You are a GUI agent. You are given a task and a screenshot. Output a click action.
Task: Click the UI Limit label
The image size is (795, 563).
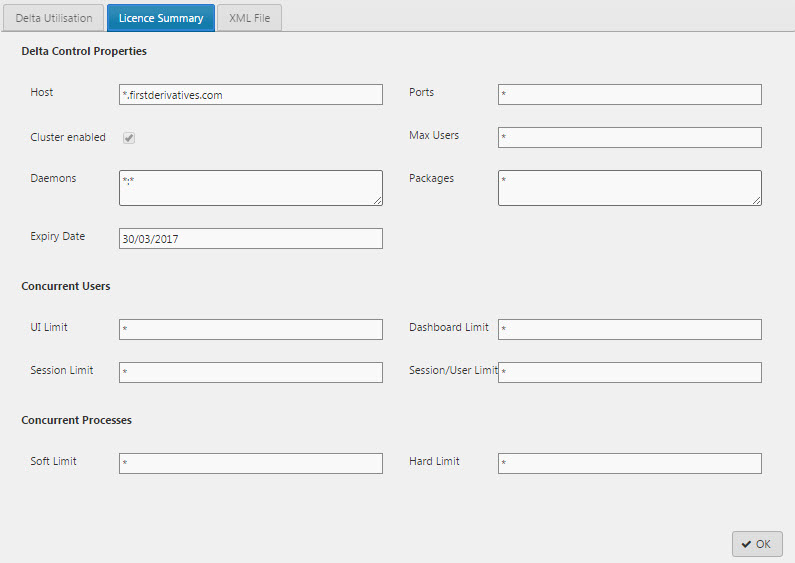coord(49,327)
